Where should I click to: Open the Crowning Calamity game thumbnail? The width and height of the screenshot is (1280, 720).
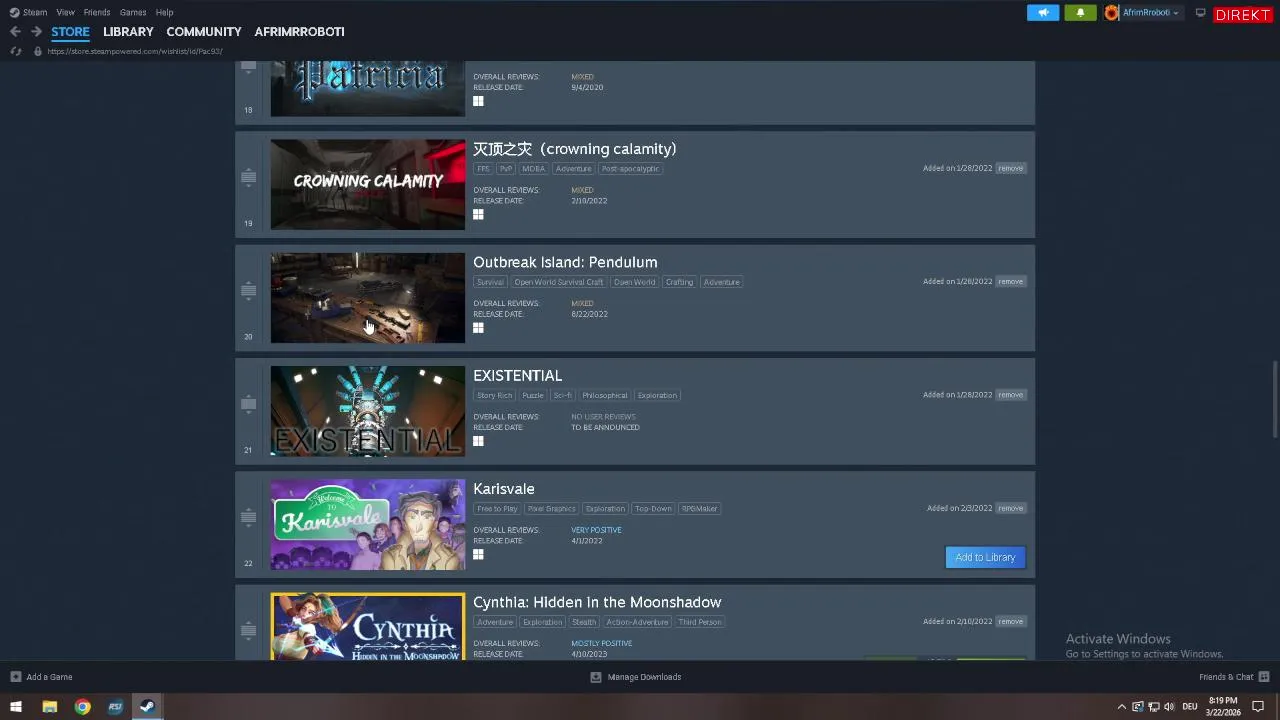point(368,184)
